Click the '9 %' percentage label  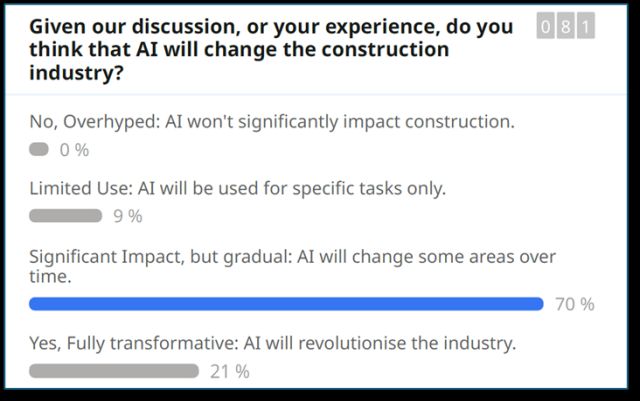pyautogui.click(x=128, y=216)
